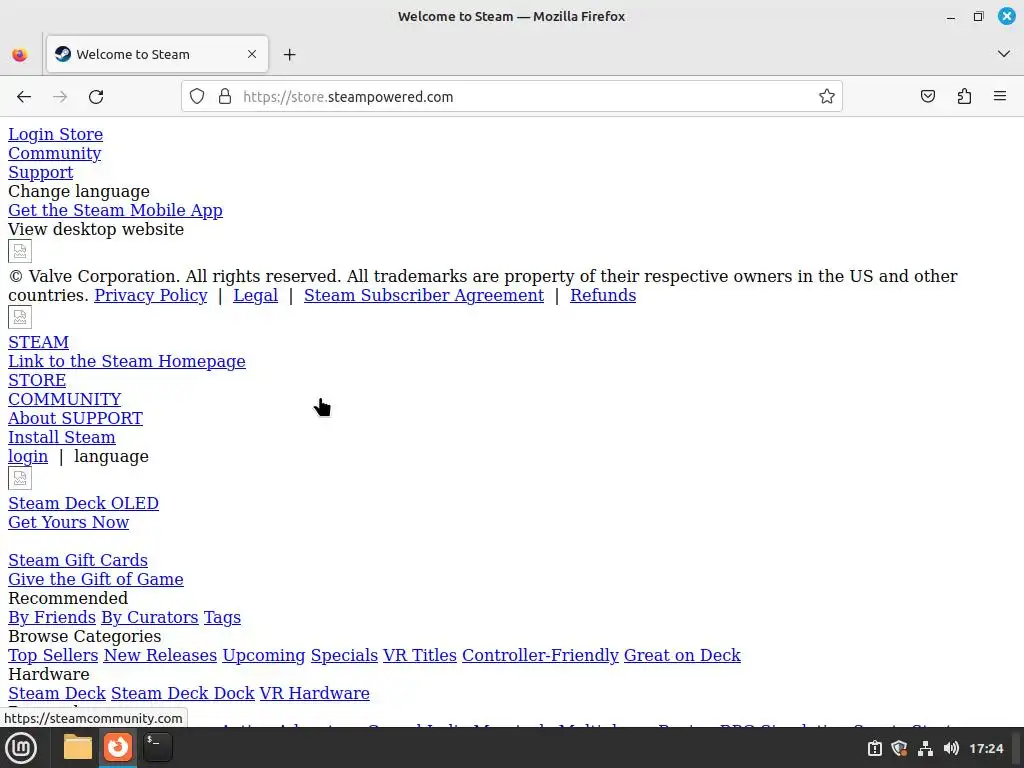The width and height of the screenshot is (1024, 768).
Task: Open the security shield tray icon
Action: click(x=899, y=748)
